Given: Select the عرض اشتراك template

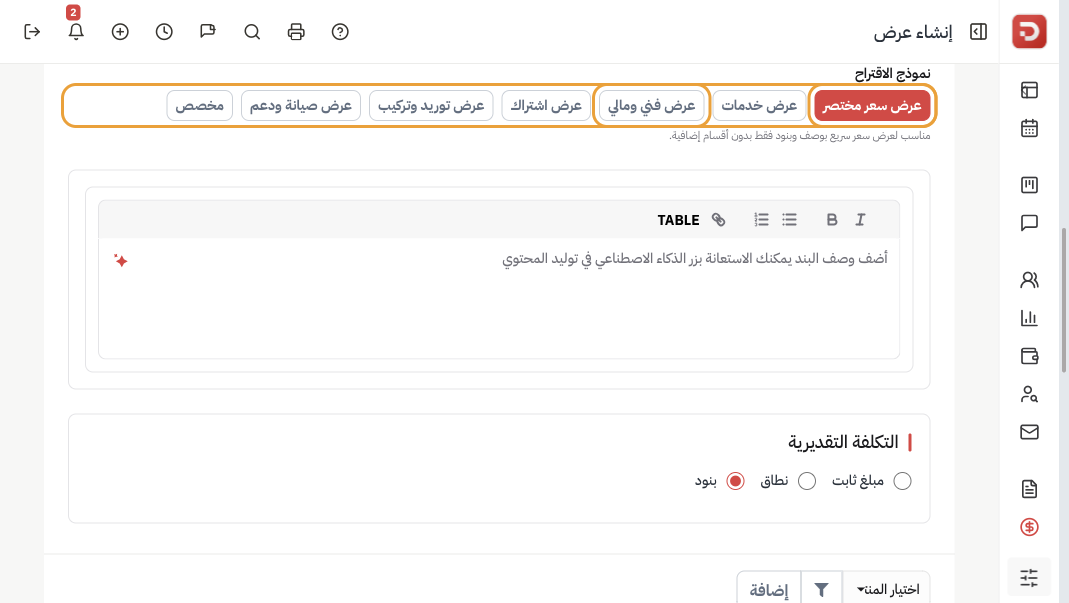Looking at the screenshot, I should (x=546, y=106).
